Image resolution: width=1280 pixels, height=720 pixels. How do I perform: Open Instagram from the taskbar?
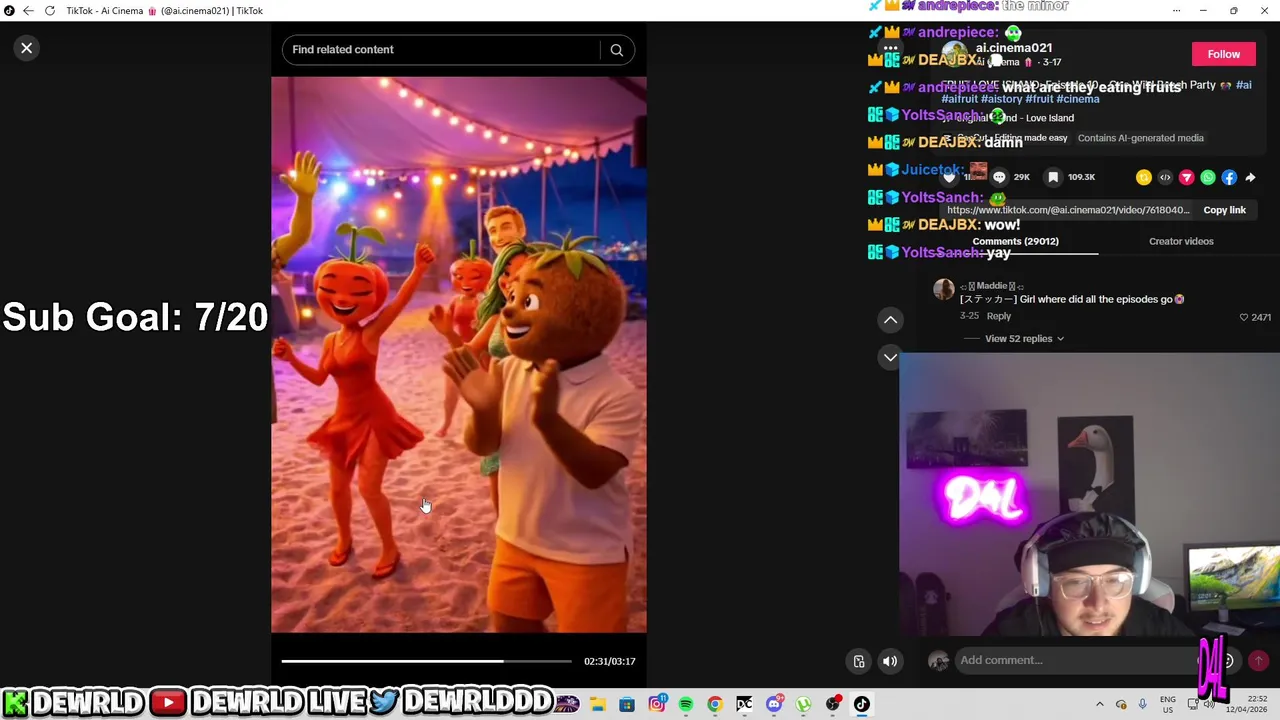click(x=656, y=704)
